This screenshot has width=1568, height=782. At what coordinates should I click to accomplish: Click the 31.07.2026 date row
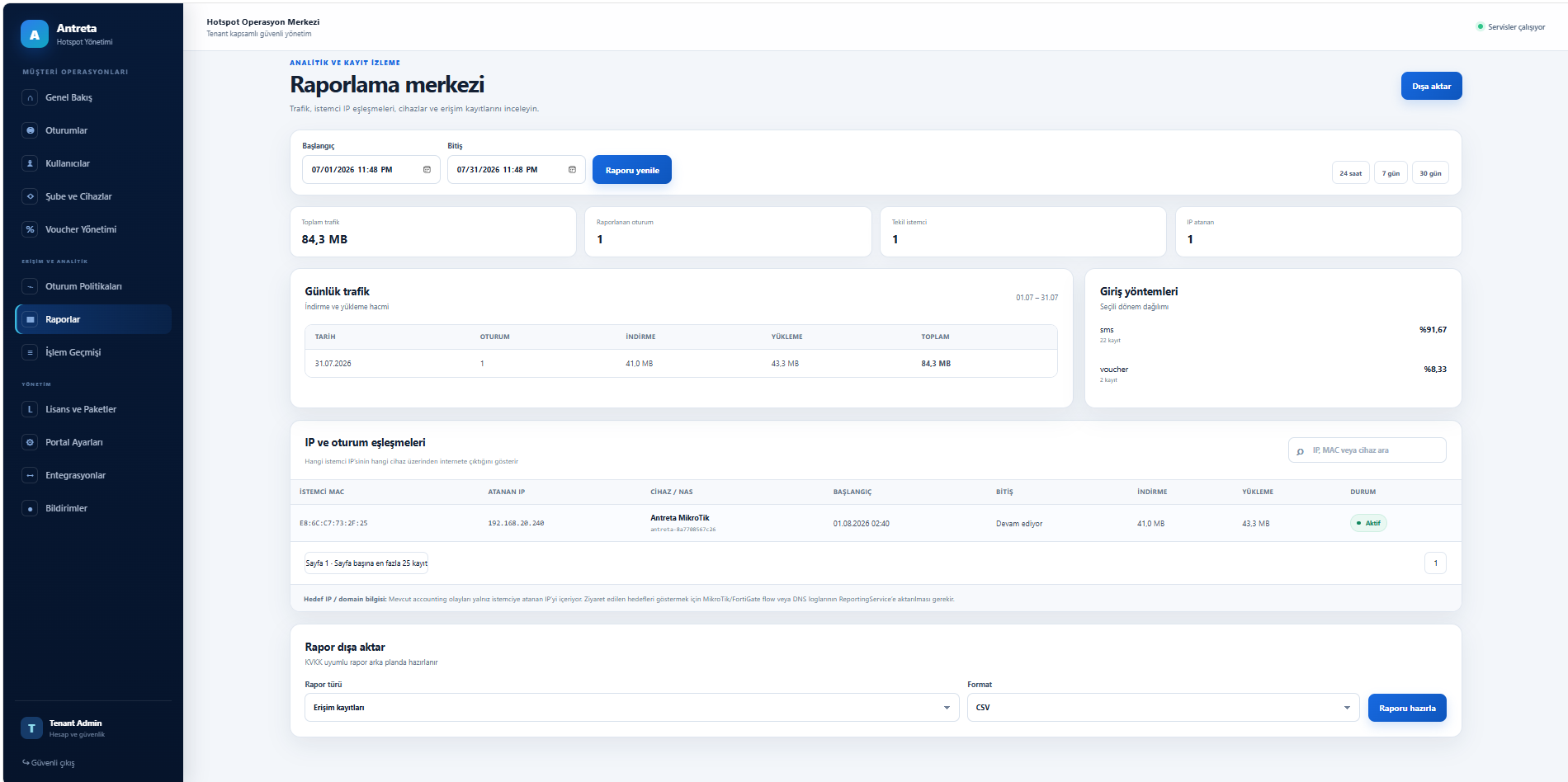pyautogui.click(x=681, y=364)
